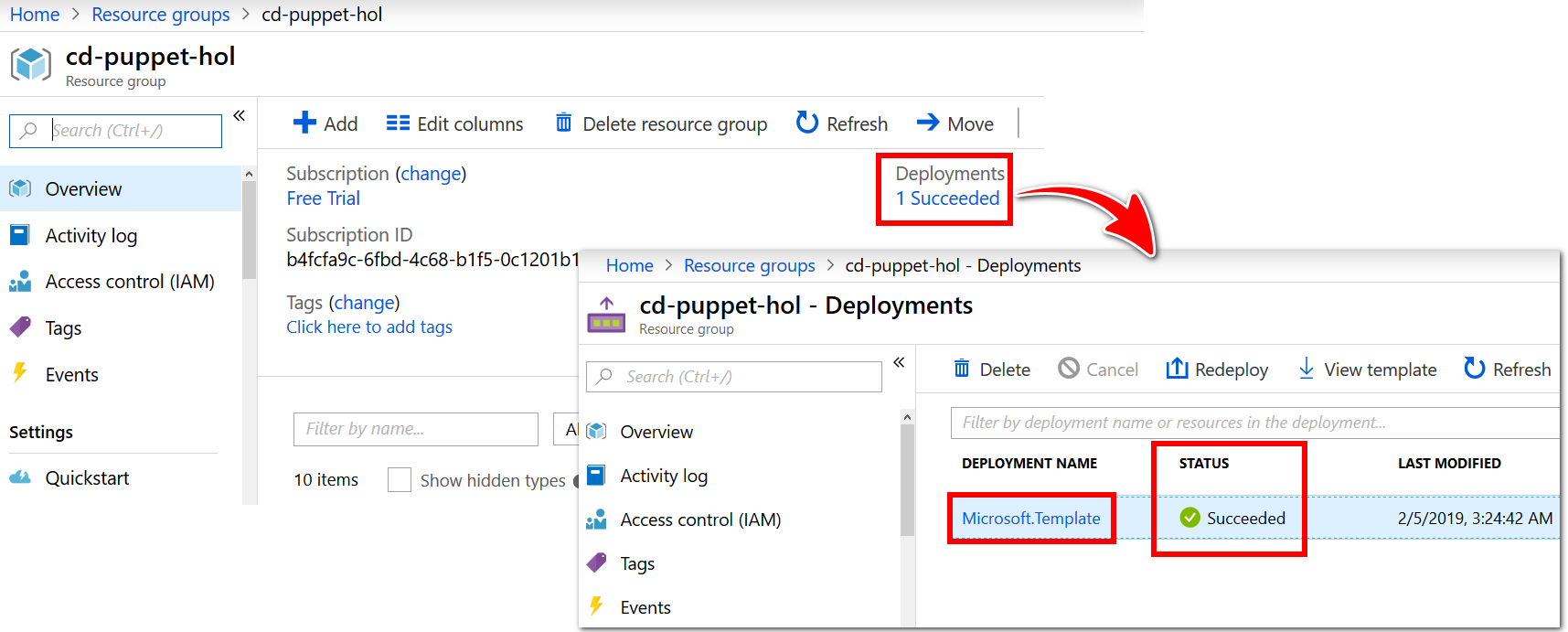
Task: Click the subscription change link
Action: (x=431, y=174)
